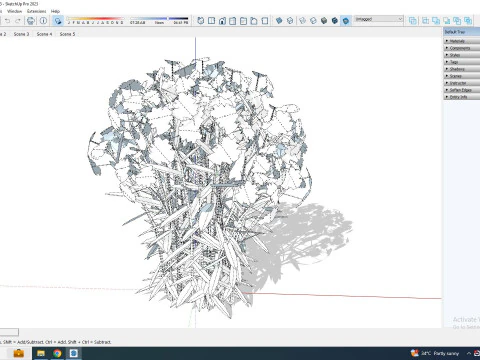This screenshot has width=480, height=360.
Task: Open the Untagged tag dropdown
Action: [379, 19]
